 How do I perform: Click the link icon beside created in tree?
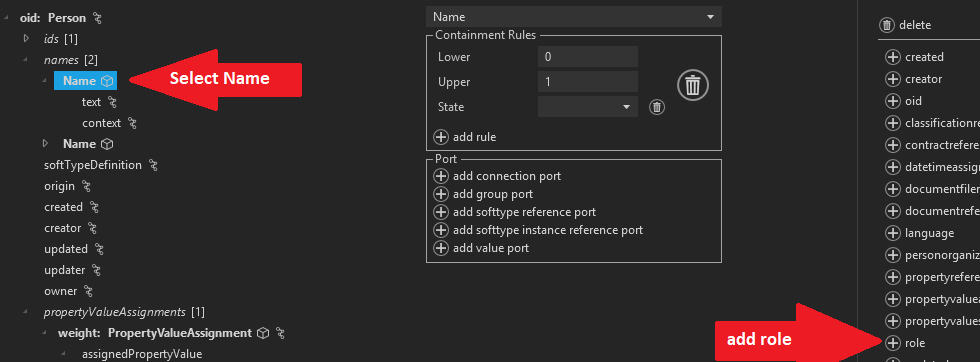click(x=94, y=207)
